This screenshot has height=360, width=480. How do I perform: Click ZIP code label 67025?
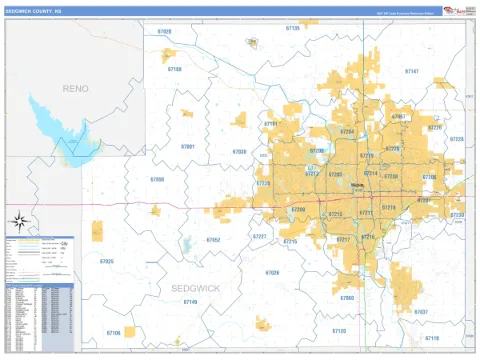tap(107, 261)
